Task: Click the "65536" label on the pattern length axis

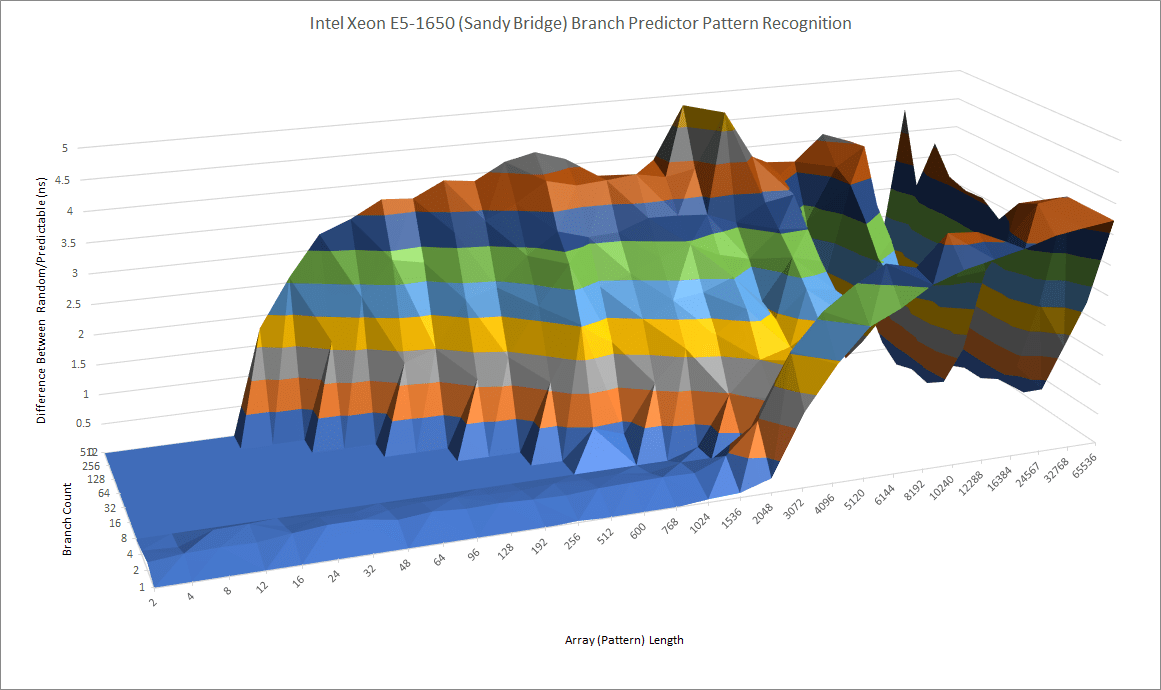Action: click(1086, 467)
